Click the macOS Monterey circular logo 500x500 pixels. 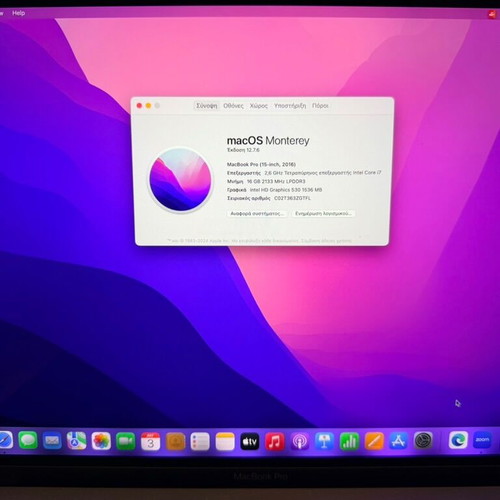coord(180,180)
